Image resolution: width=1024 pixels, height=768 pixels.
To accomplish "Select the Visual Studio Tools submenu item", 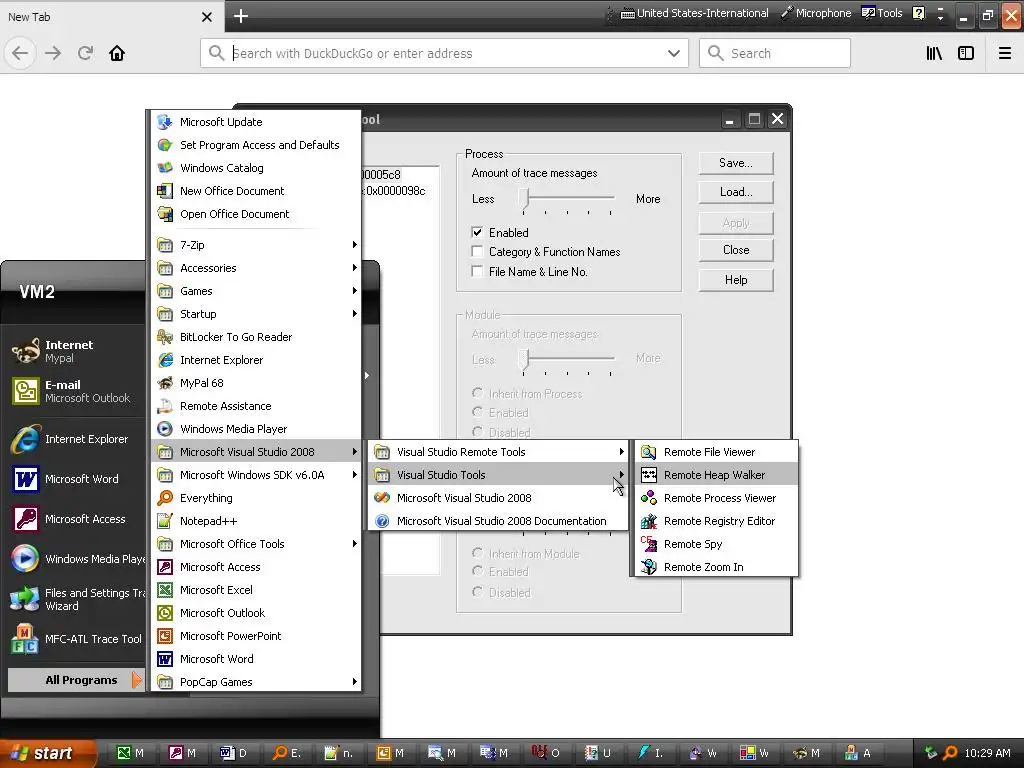I will 498,475.
